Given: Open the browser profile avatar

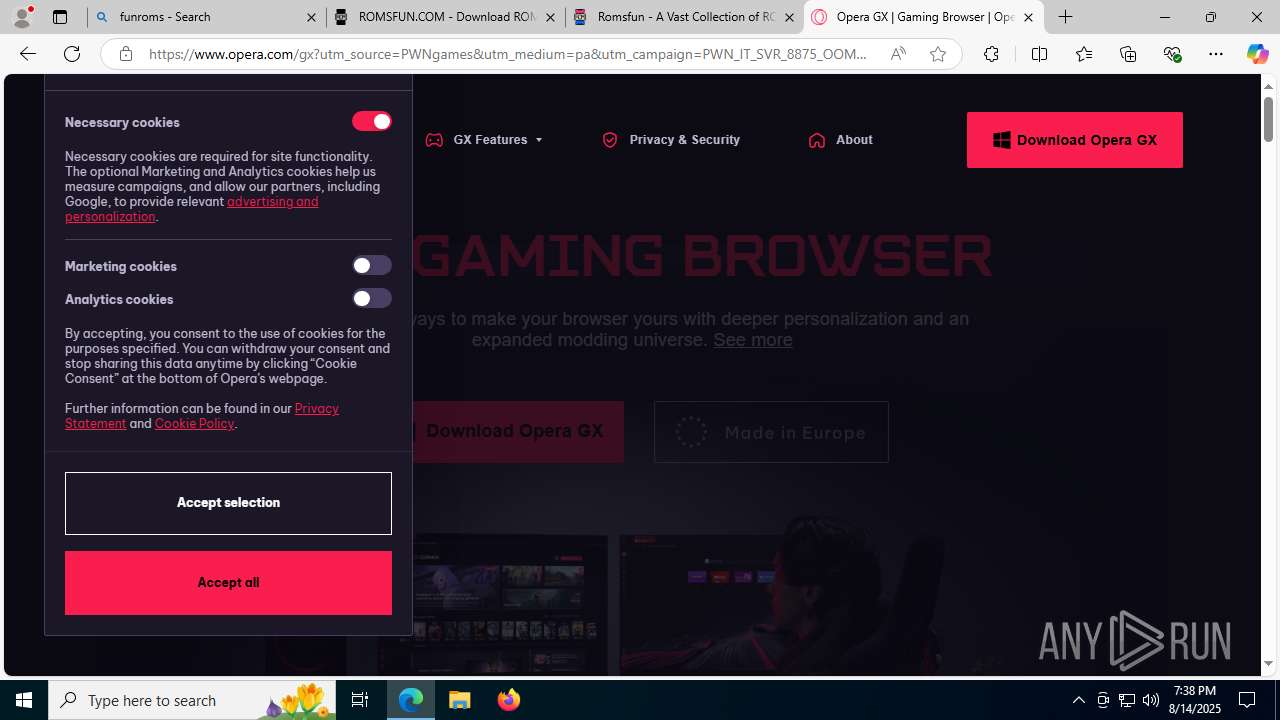Looking at the screenshot, I should (x=22, y=17).
